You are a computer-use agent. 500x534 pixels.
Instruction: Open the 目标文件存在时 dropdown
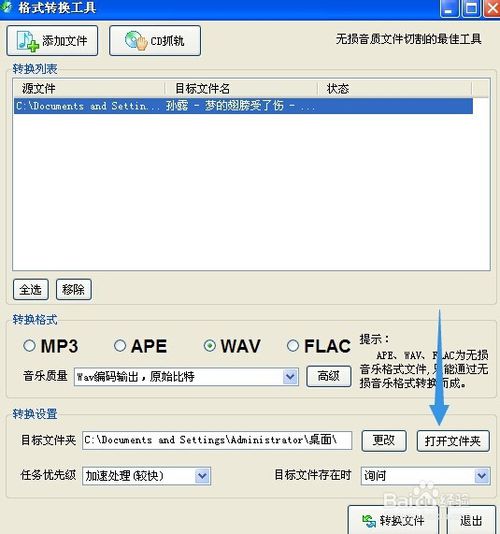[425, 476]
